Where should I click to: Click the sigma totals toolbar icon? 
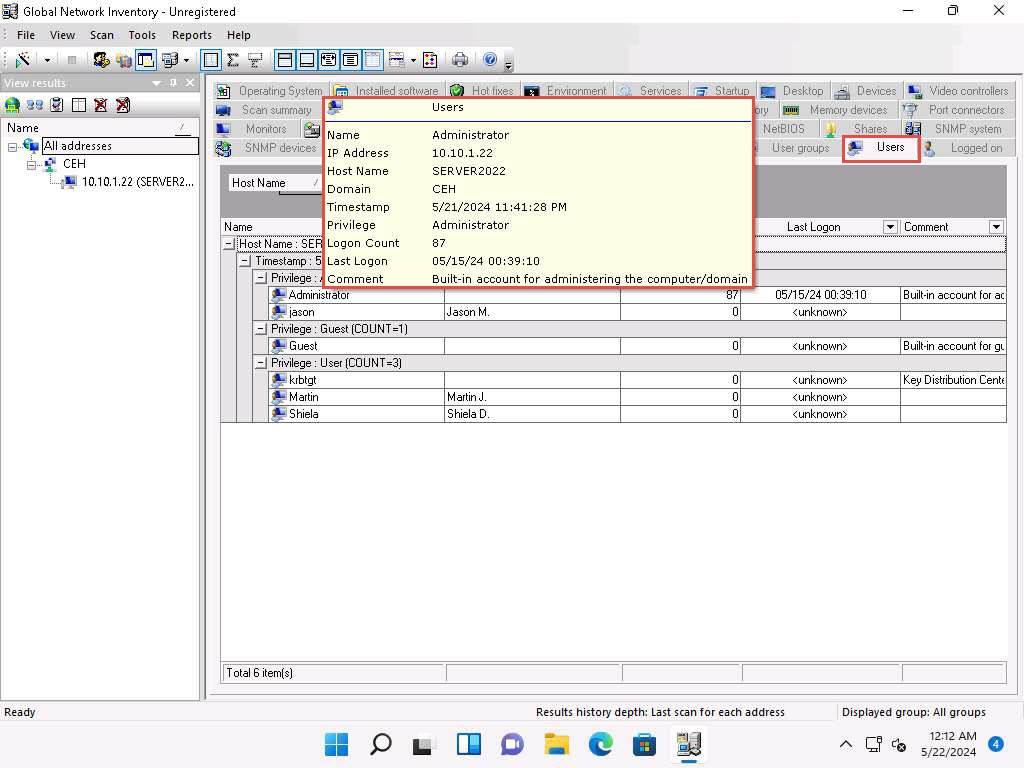[233, 60]
